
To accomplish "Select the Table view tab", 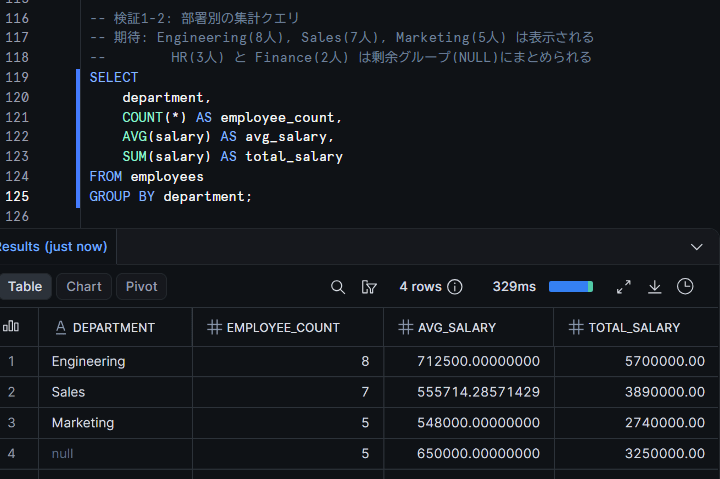I will [x=25, y=287].
